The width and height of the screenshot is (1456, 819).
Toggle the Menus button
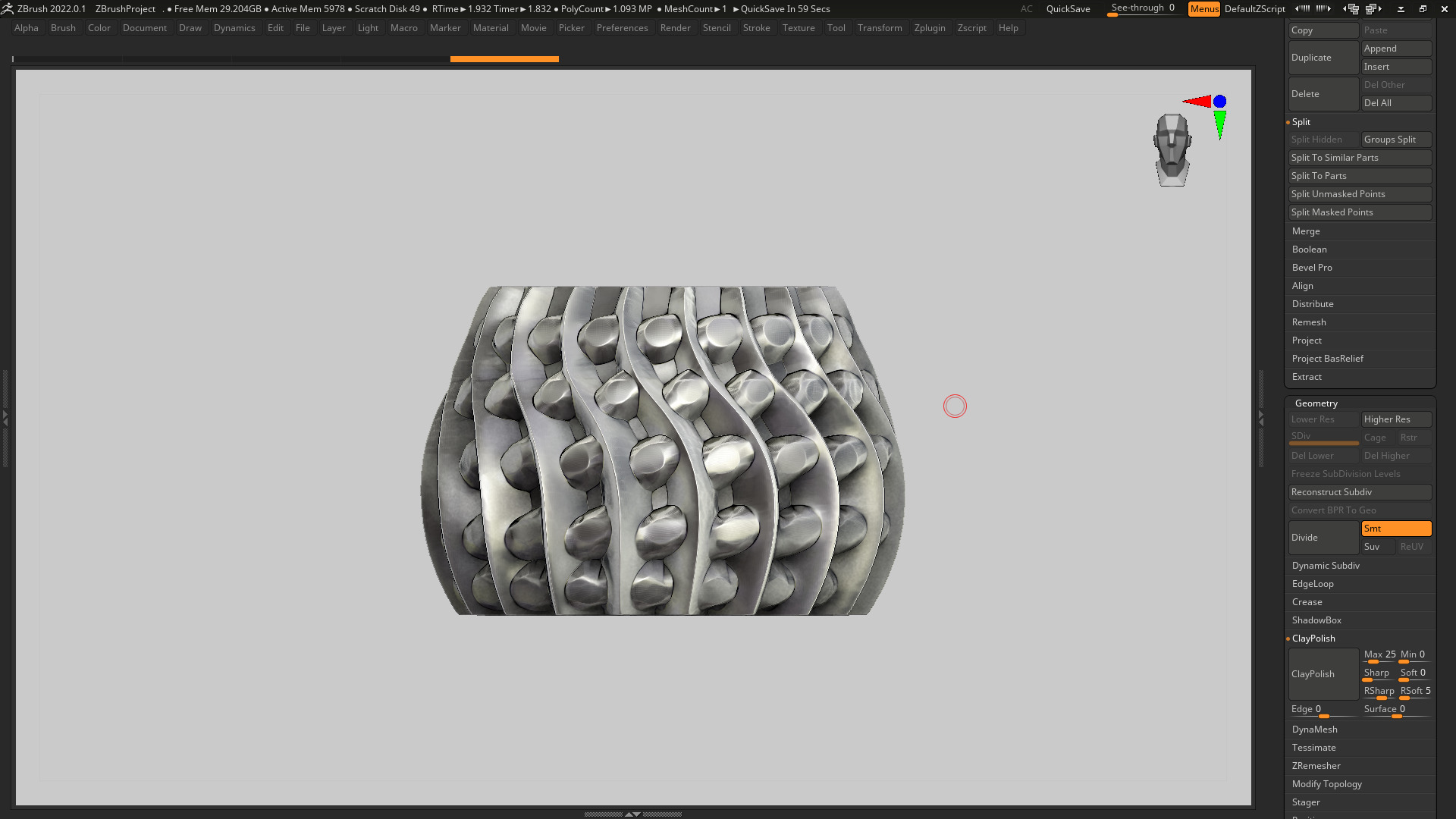[1203, 9]
